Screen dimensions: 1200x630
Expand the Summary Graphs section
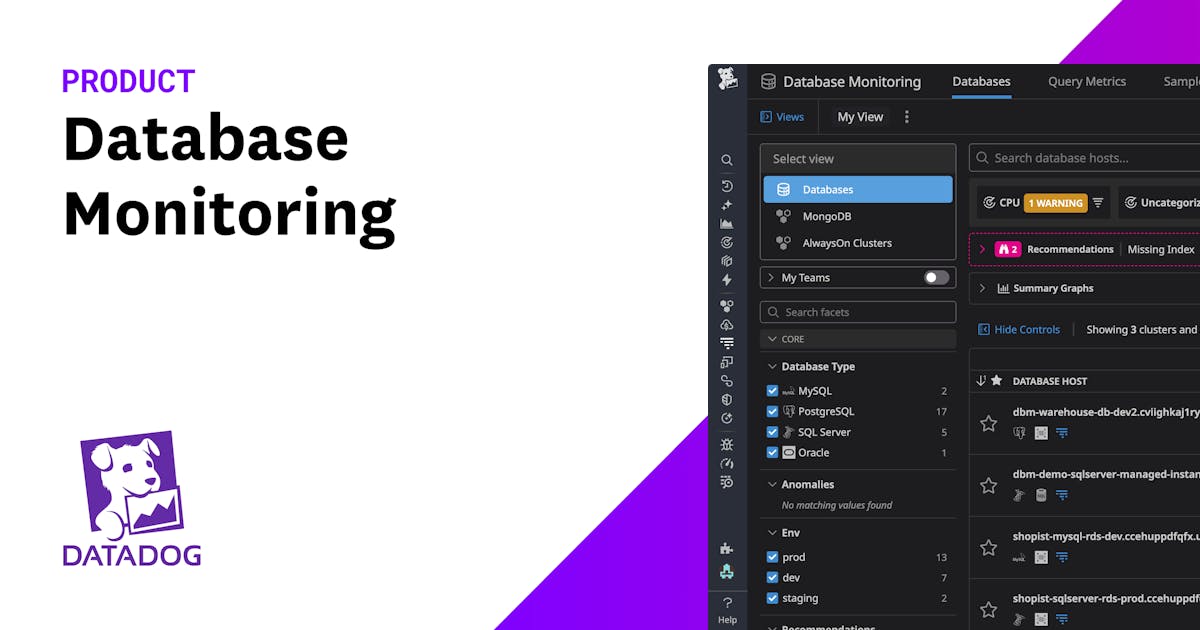point(982,288)
